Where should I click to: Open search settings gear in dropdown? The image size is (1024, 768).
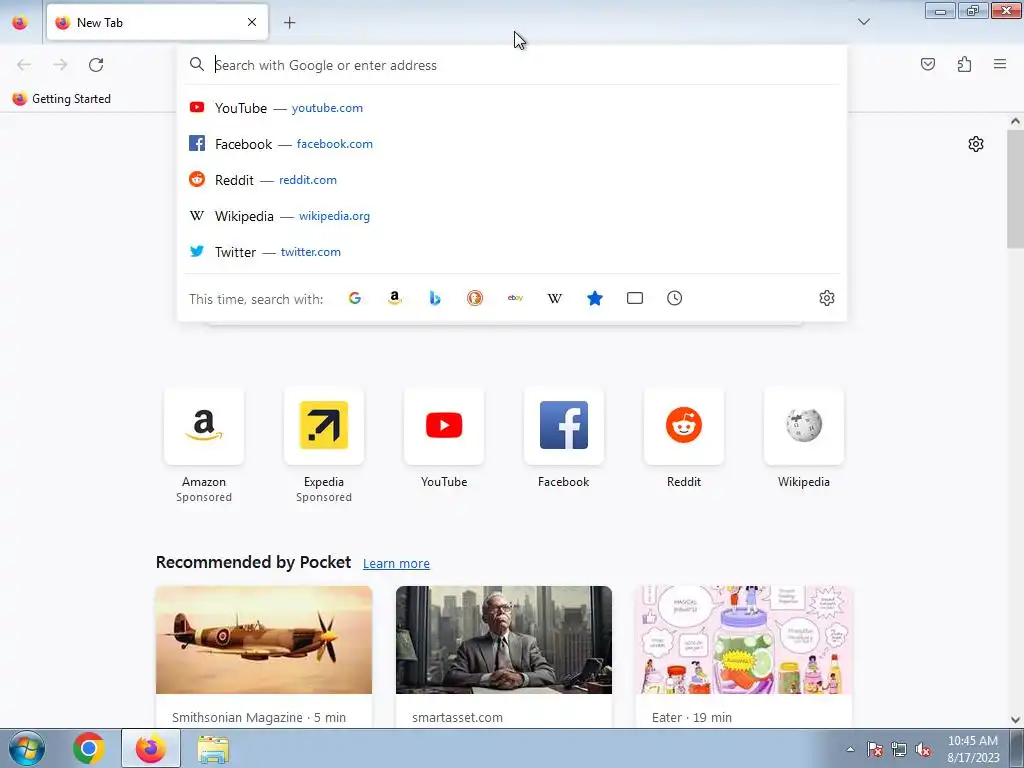coord(827,298)
